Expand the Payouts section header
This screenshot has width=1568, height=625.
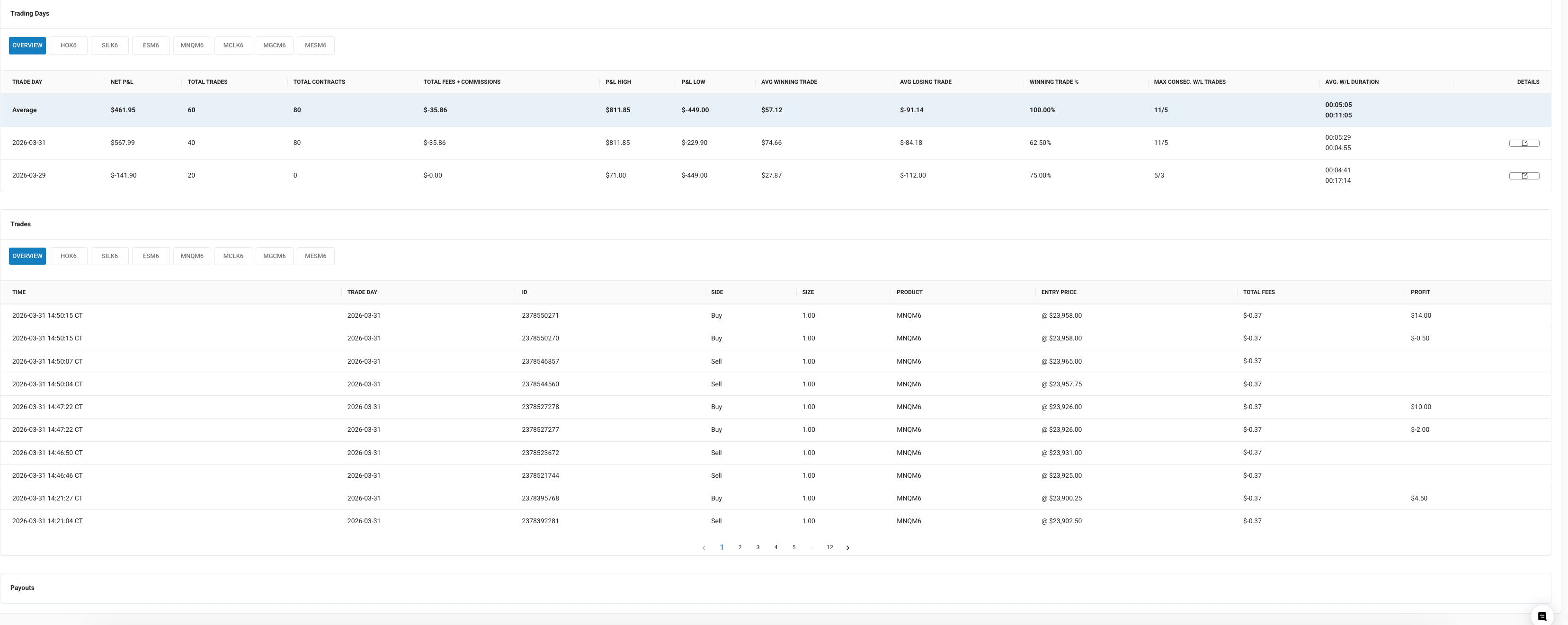[23, 588]
